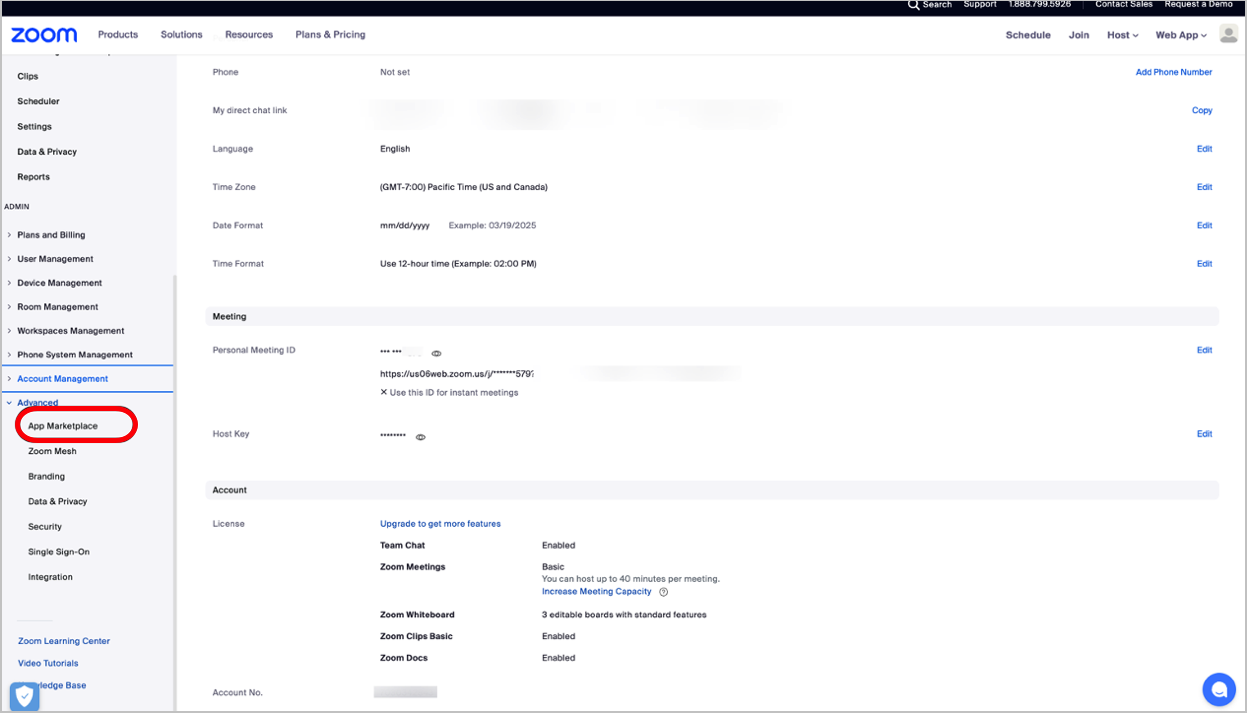Expand Workspaces Management section
The width and height of the screenshot is (1247, 713).
[70, 331]
